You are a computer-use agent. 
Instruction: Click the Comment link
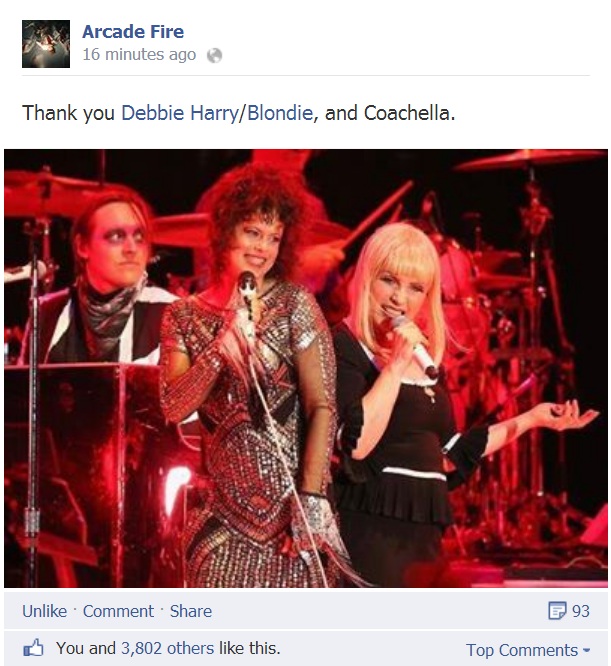(118, 611)
